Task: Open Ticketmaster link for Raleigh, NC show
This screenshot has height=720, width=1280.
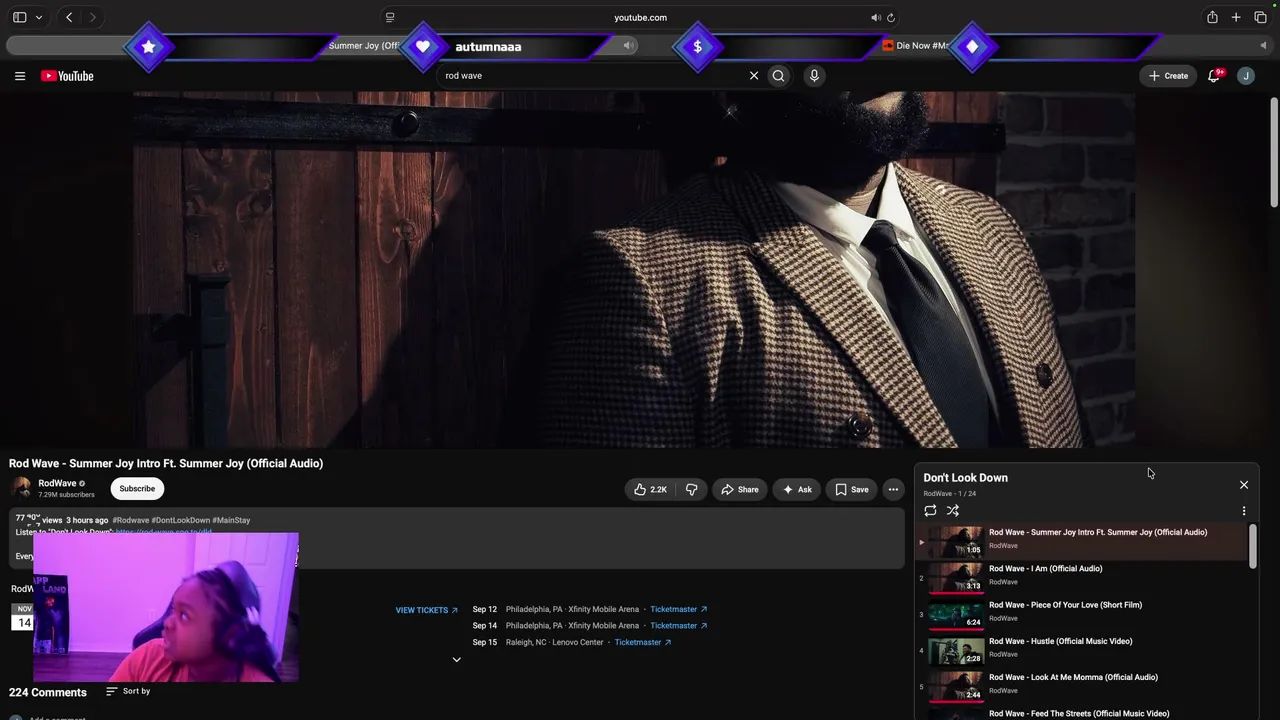Action: point(643,642)
